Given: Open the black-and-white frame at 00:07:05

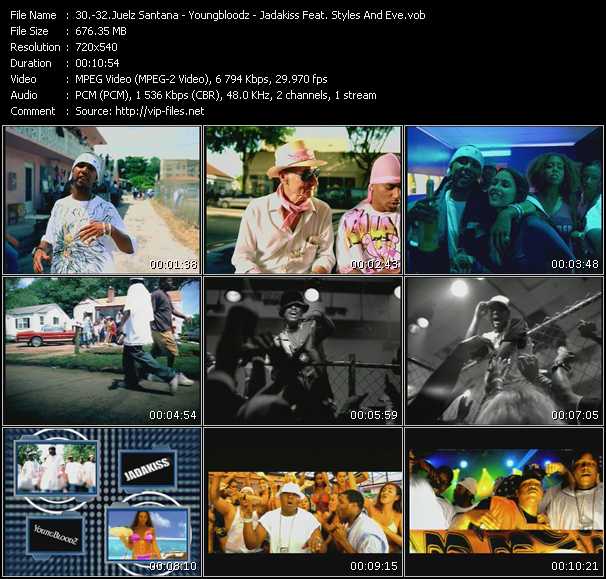Looking at the screenshot, I should point(504,351).
